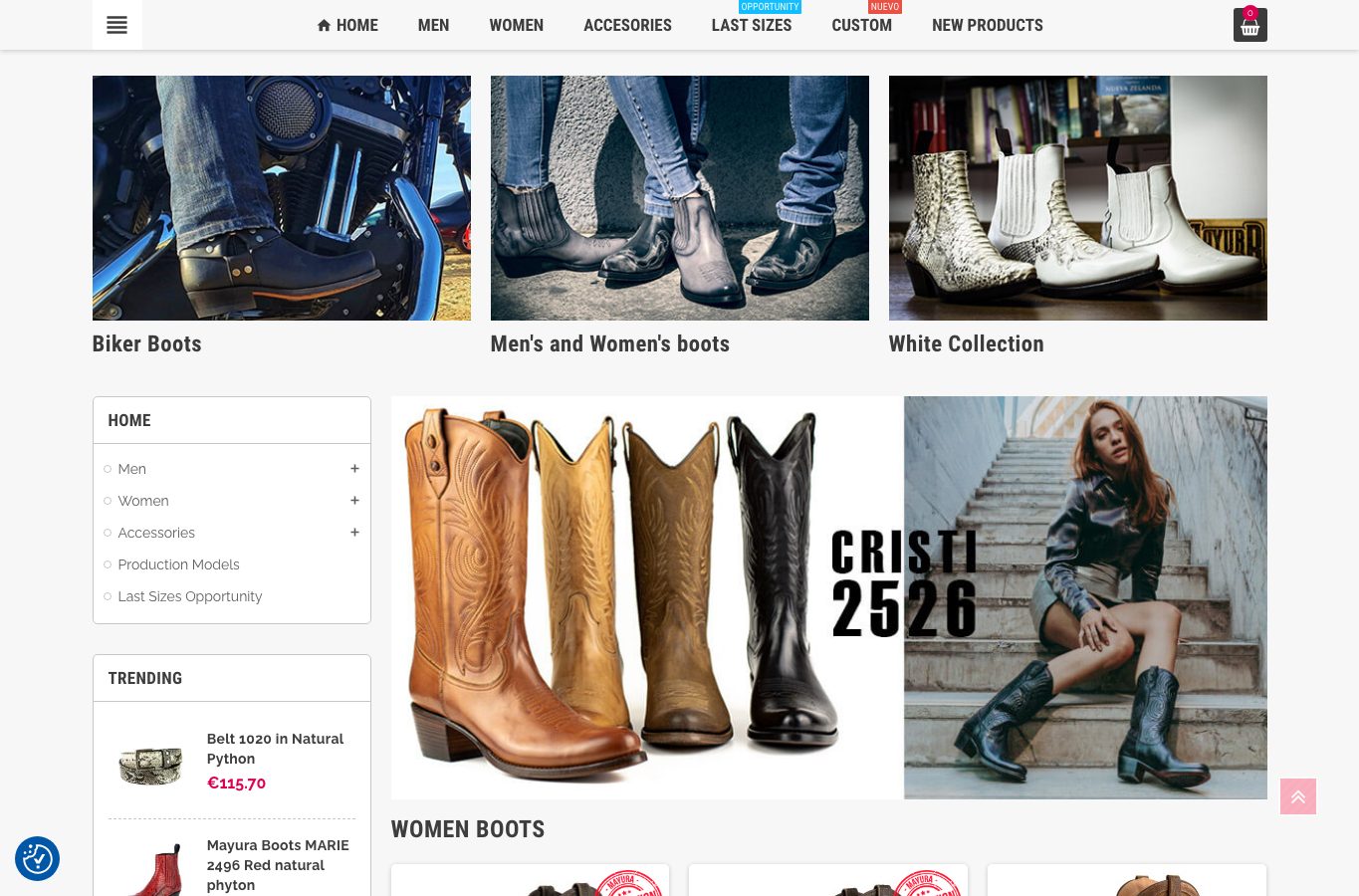Click the €115.70 belt price
The image size is (1359, 896).
236,783
